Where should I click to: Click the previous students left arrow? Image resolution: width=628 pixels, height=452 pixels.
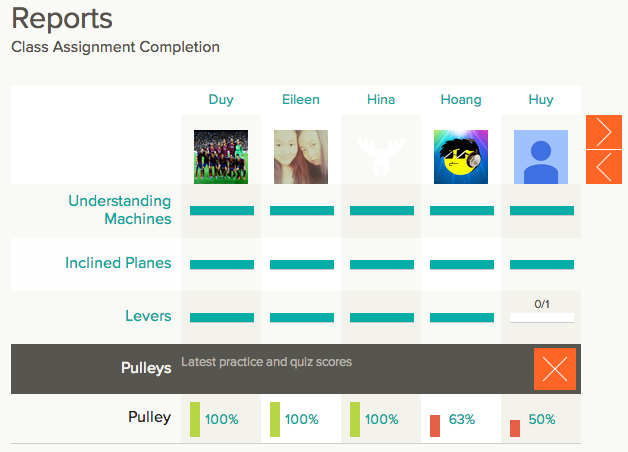tap(603, 166)
